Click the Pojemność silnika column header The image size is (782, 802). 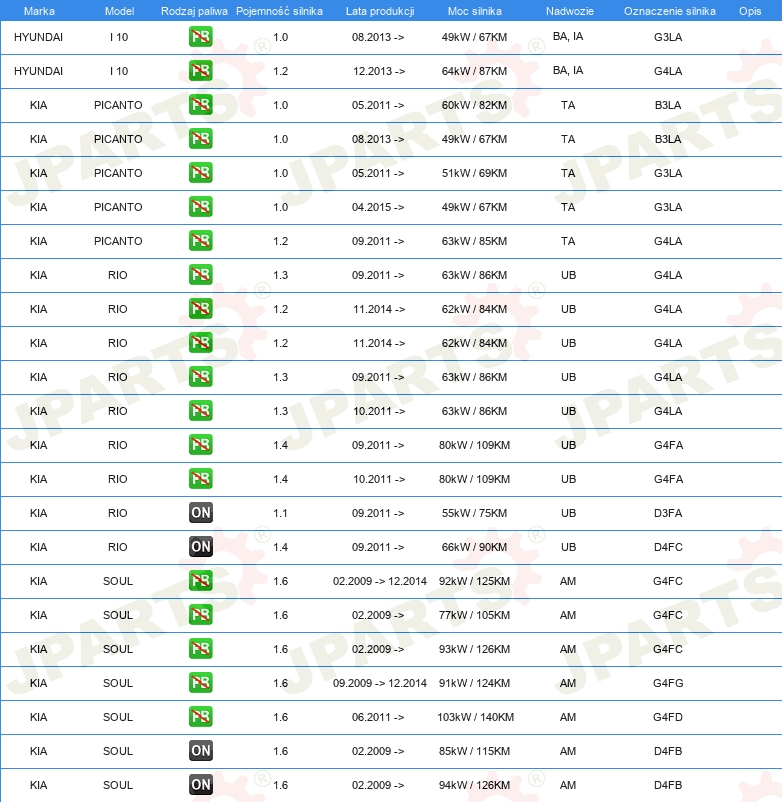[x=279, y=11]
